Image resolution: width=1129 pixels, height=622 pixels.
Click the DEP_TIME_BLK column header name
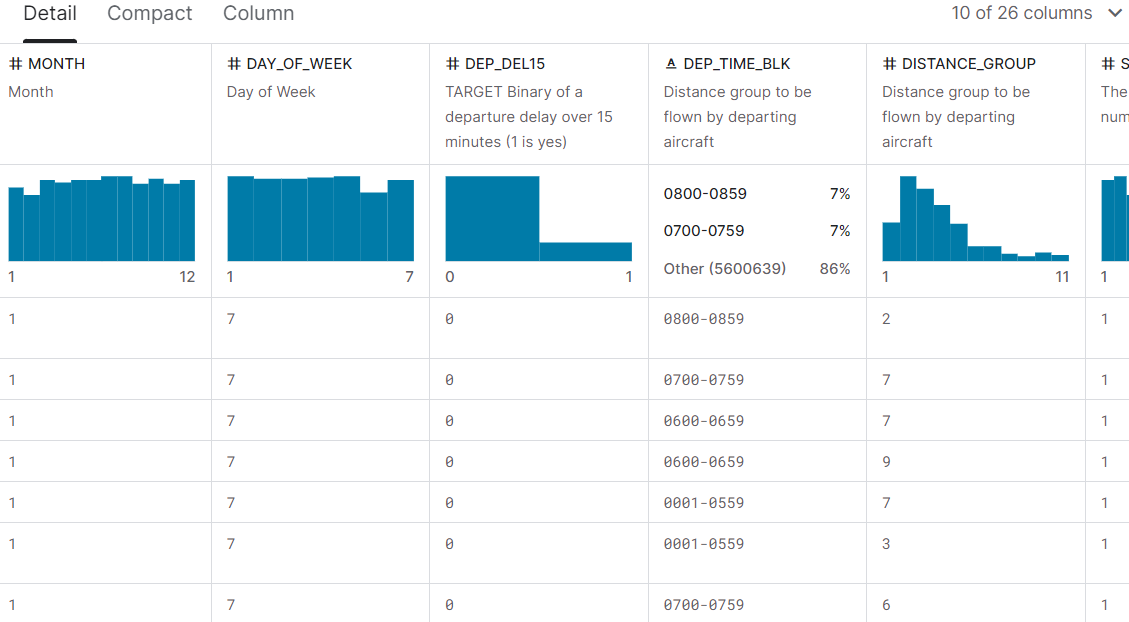tap(737, 64)
